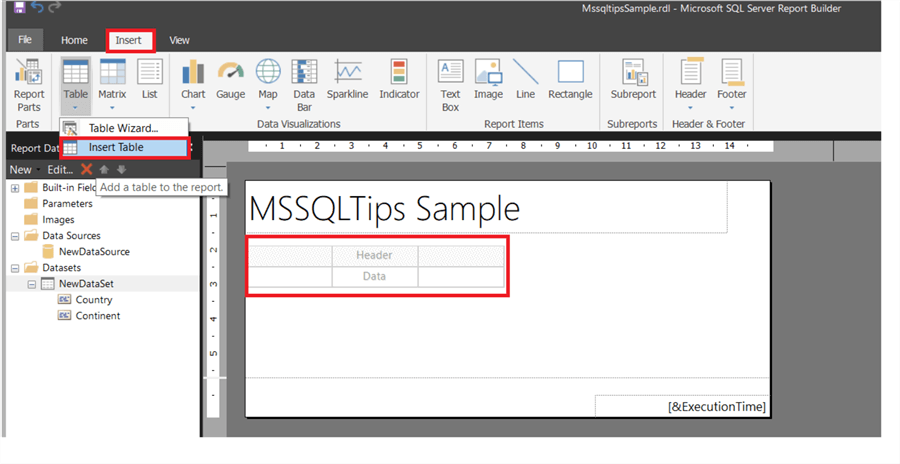Insert a Data Bar
Image resolution: width=900 pixels, height=464 pixels.
(x=304, y=86)
